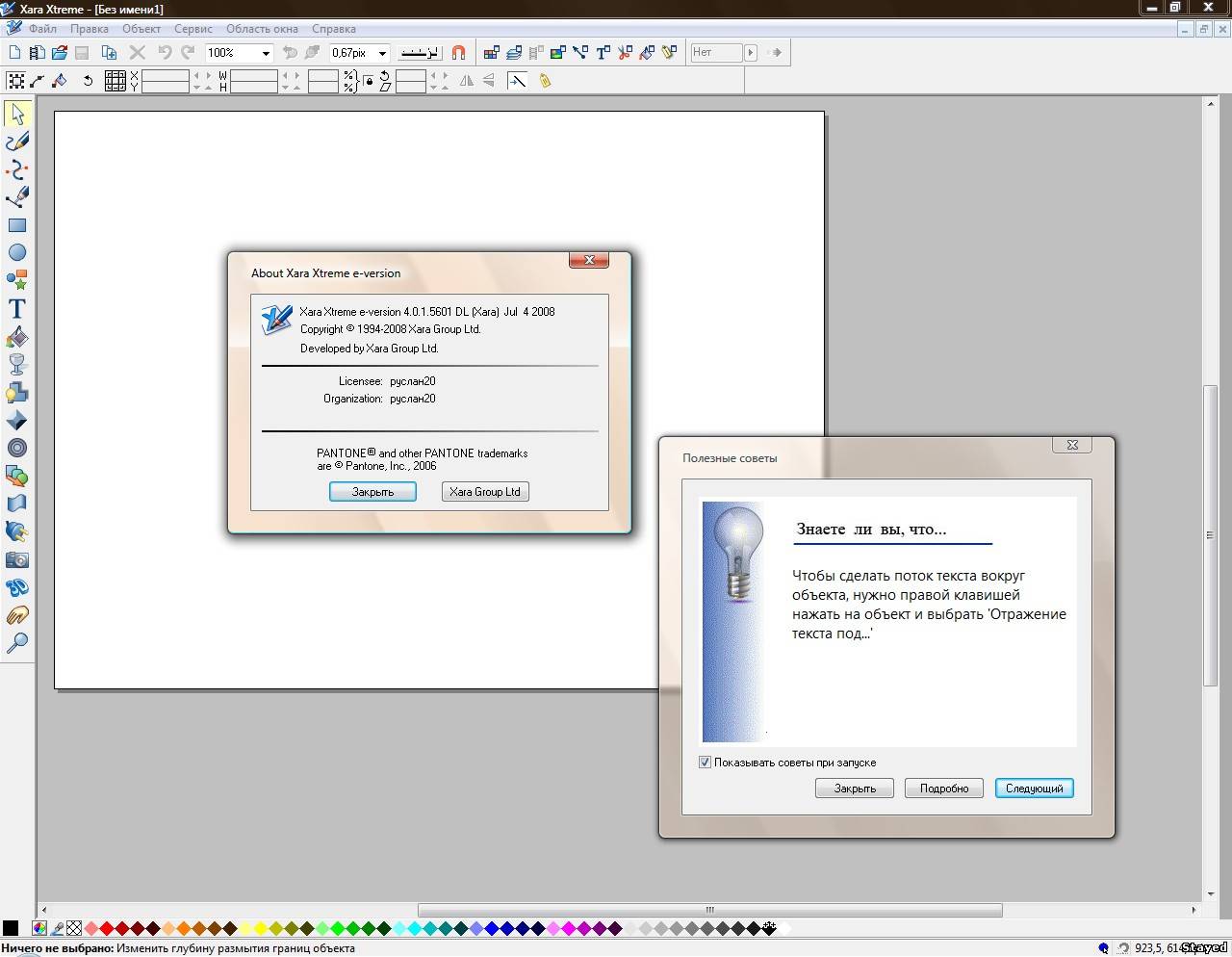Click Закрыть in Полезные советы dialog
The image size is (1232, 957).
pyautogui.click(x=855, y=788)
